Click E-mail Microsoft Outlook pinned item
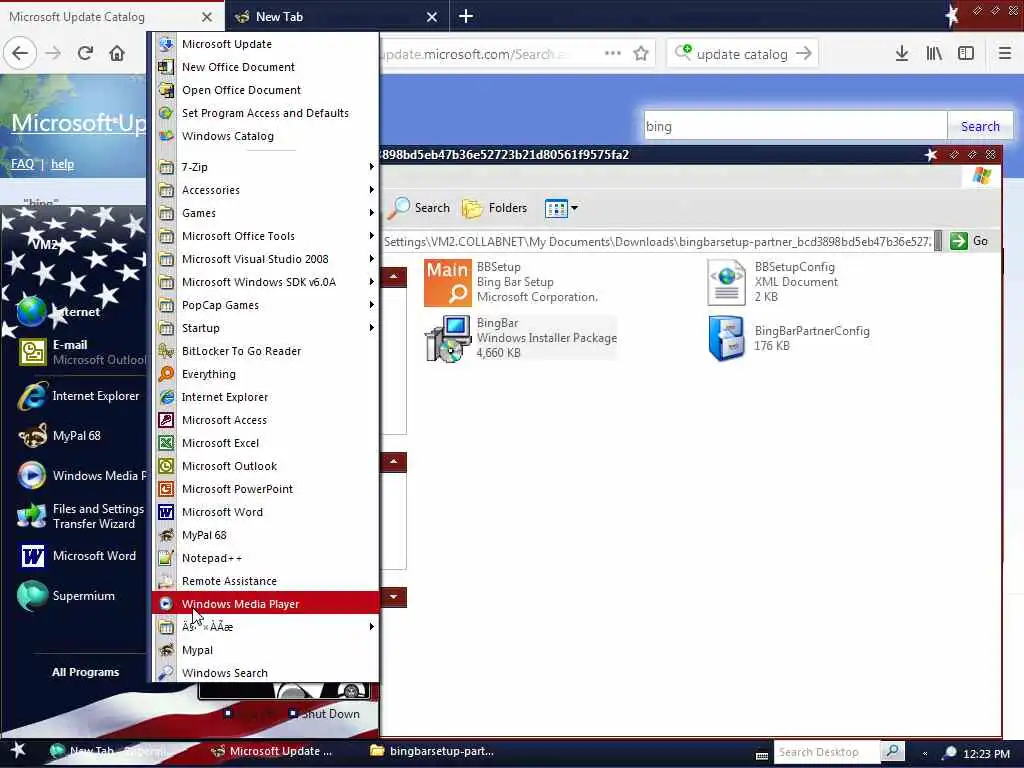The image size is (1024, 768). click(82, 352)
